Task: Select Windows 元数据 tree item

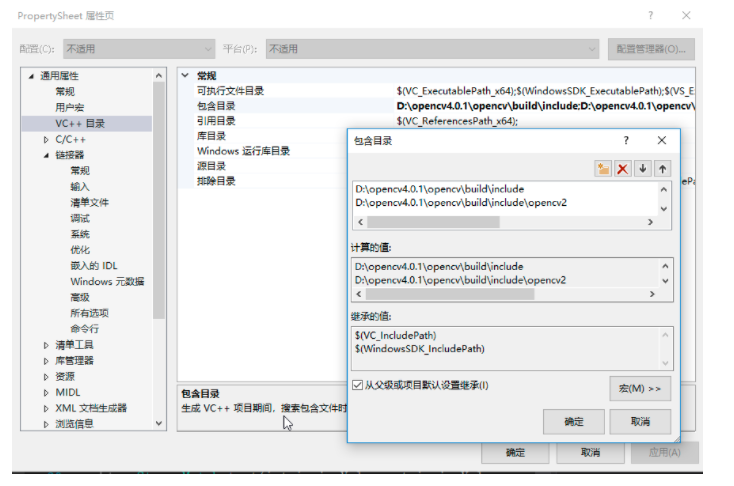Action: point(108,281)
